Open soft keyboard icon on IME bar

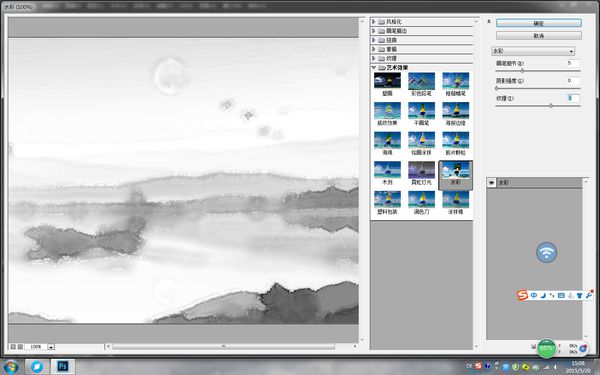(x=561, y=295)
